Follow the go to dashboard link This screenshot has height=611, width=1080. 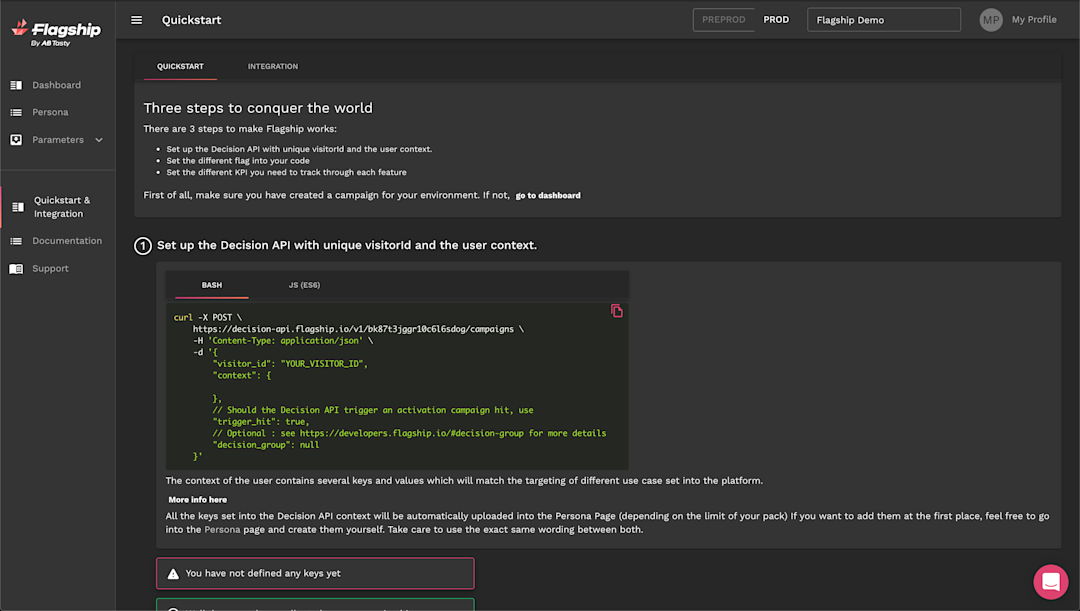pyautogui.click(x=548, y=196)
